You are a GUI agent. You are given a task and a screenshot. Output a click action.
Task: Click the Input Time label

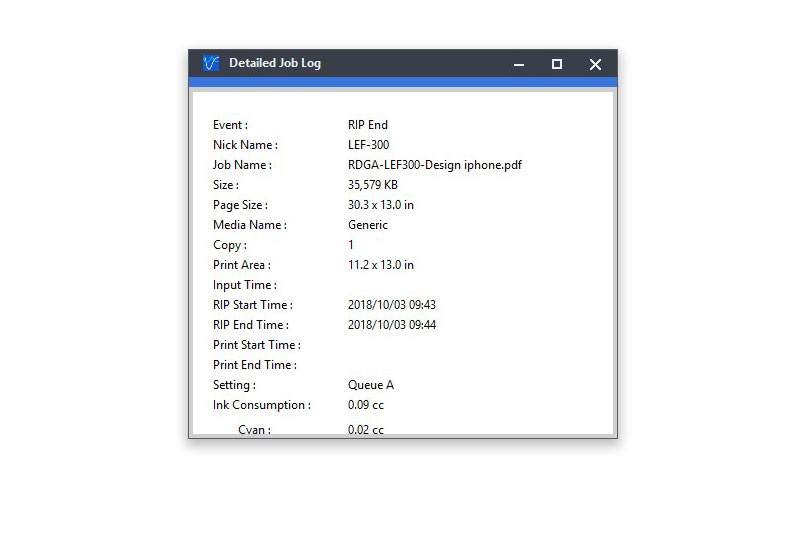(x=244, y=285)
